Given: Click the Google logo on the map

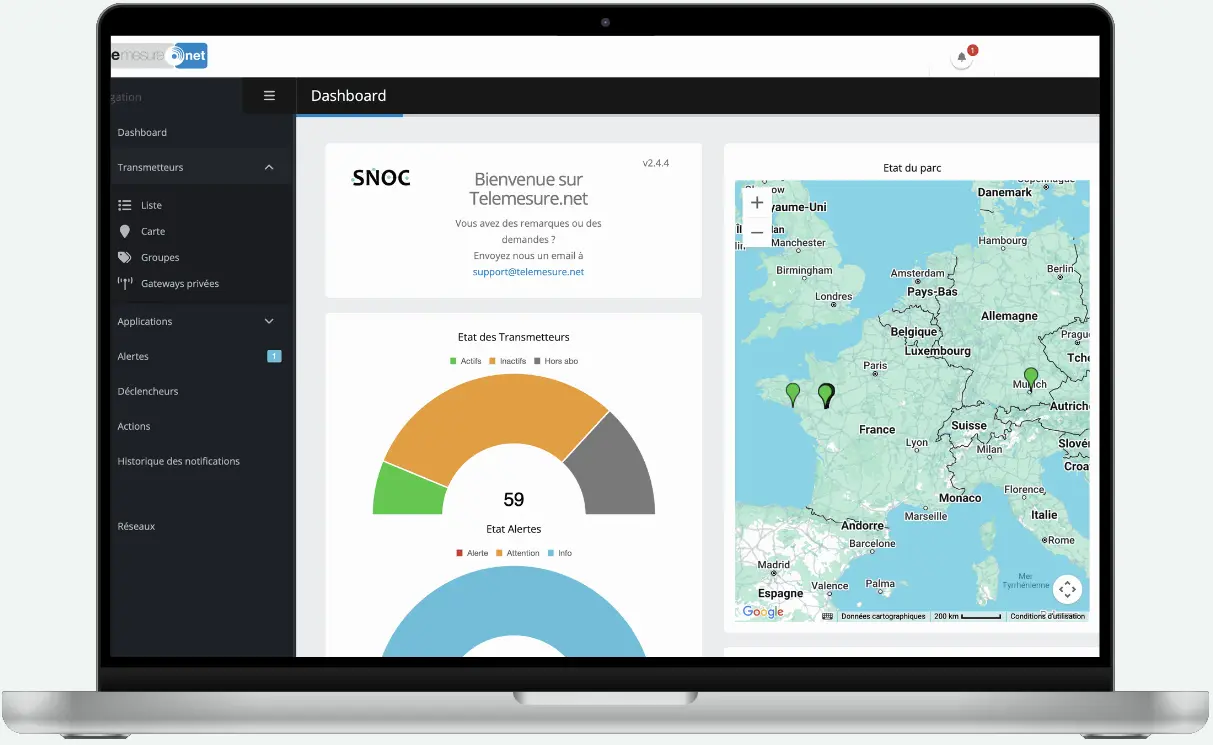Looking at the screenshot, I should (x=763, y=612).
